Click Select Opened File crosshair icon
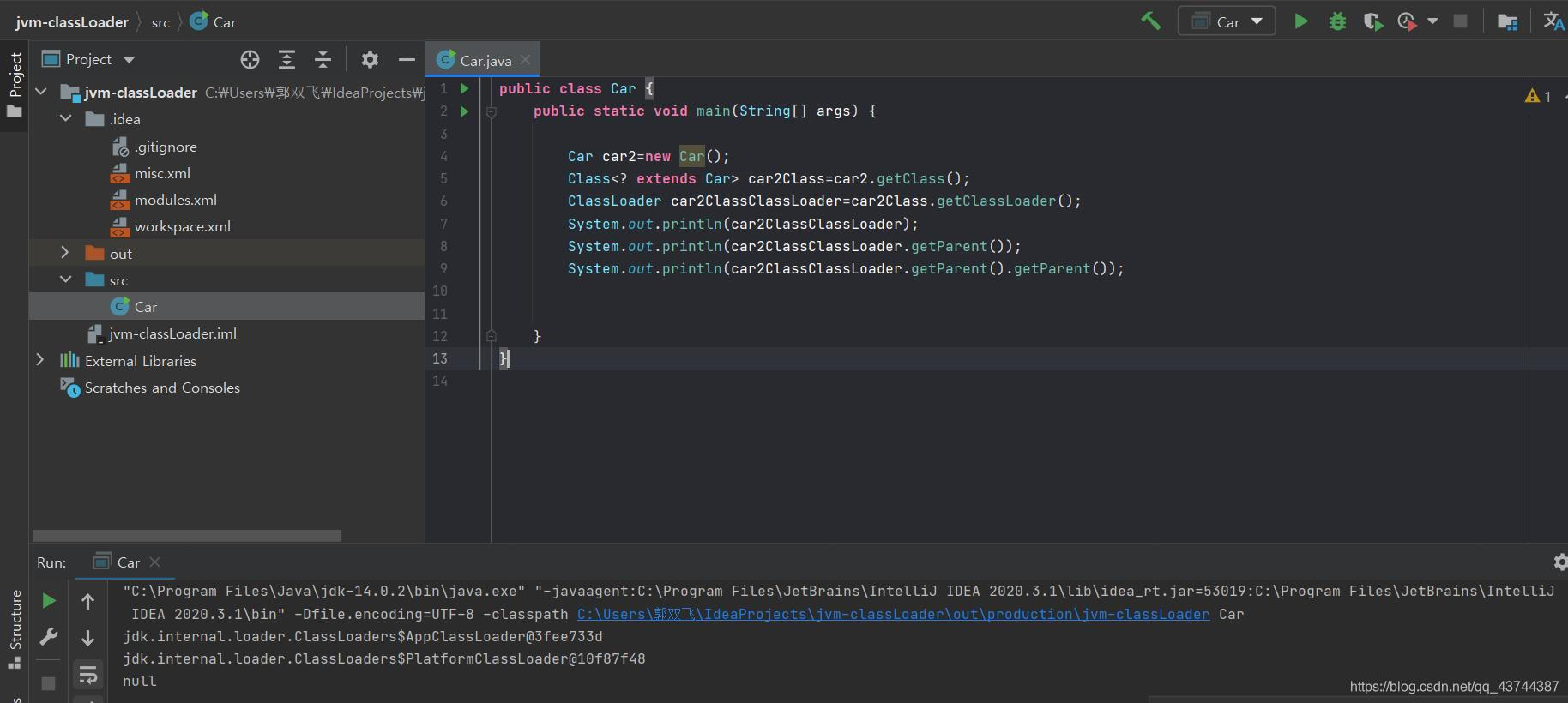The height and width of the screenshot is (703, 1568). tap(250, 59)
